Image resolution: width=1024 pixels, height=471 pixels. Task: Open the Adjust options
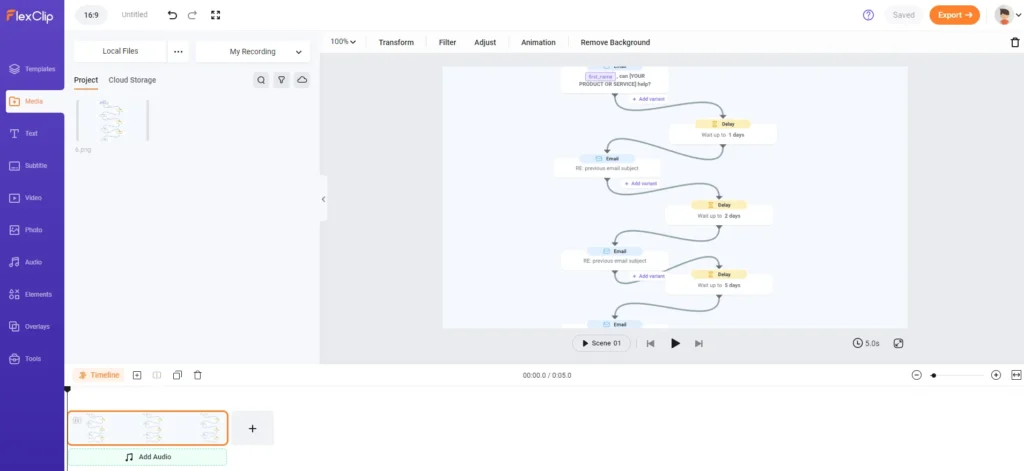[485, 42]
